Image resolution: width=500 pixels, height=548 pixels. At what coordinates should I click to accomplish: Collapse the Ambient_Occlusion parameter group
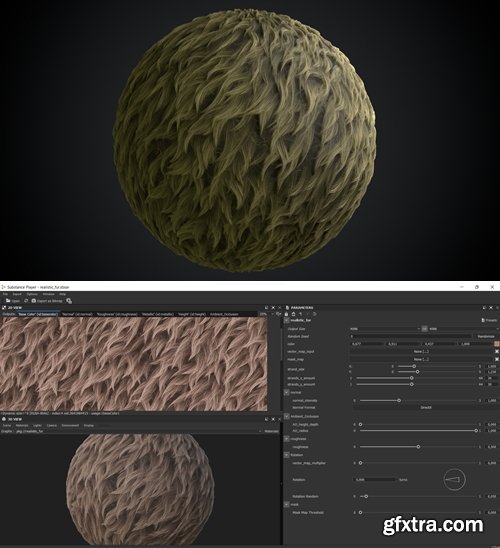pos(287,416)
